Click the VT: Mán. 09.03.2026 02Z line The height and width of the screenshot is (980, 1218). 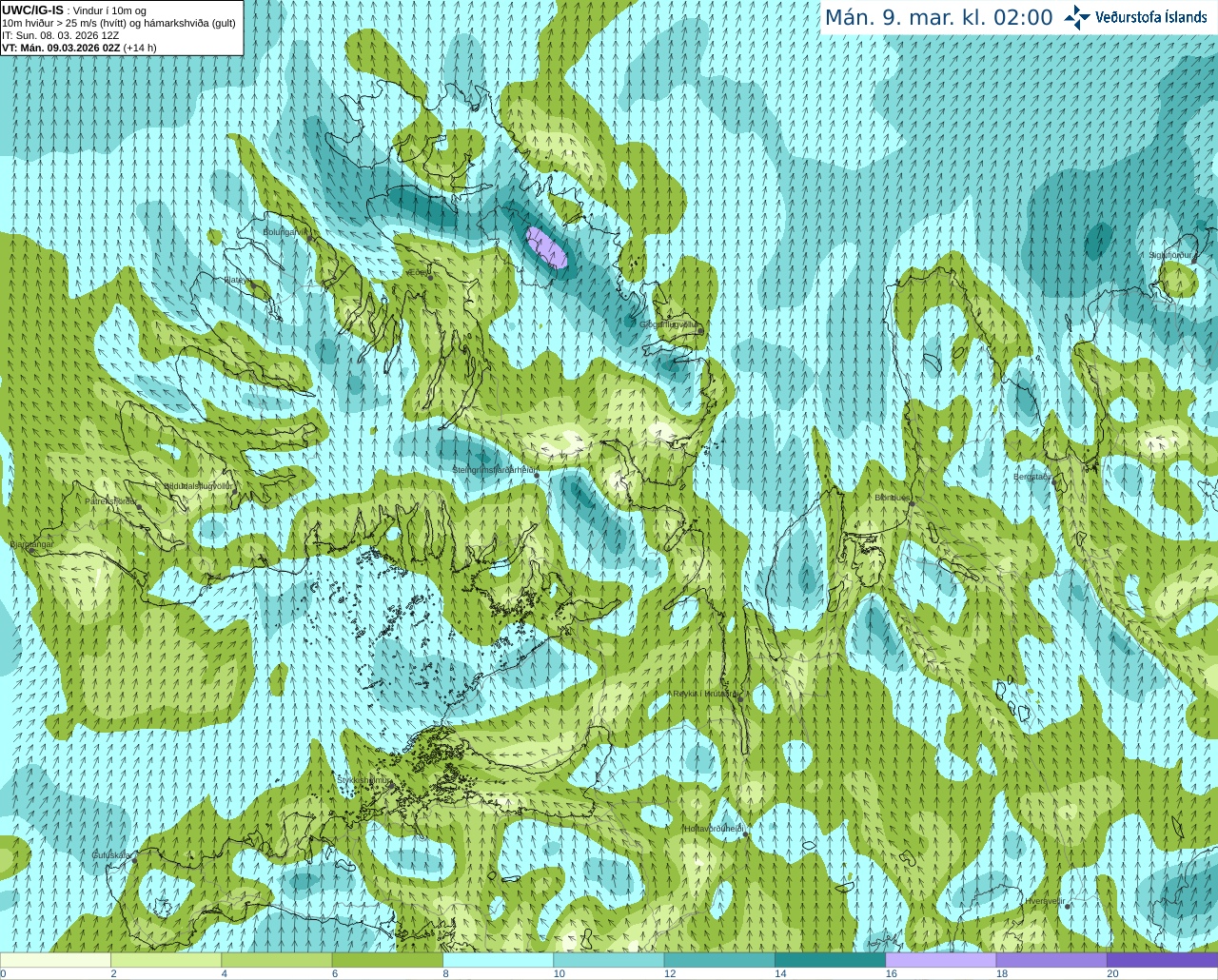[x=79, y=48]
